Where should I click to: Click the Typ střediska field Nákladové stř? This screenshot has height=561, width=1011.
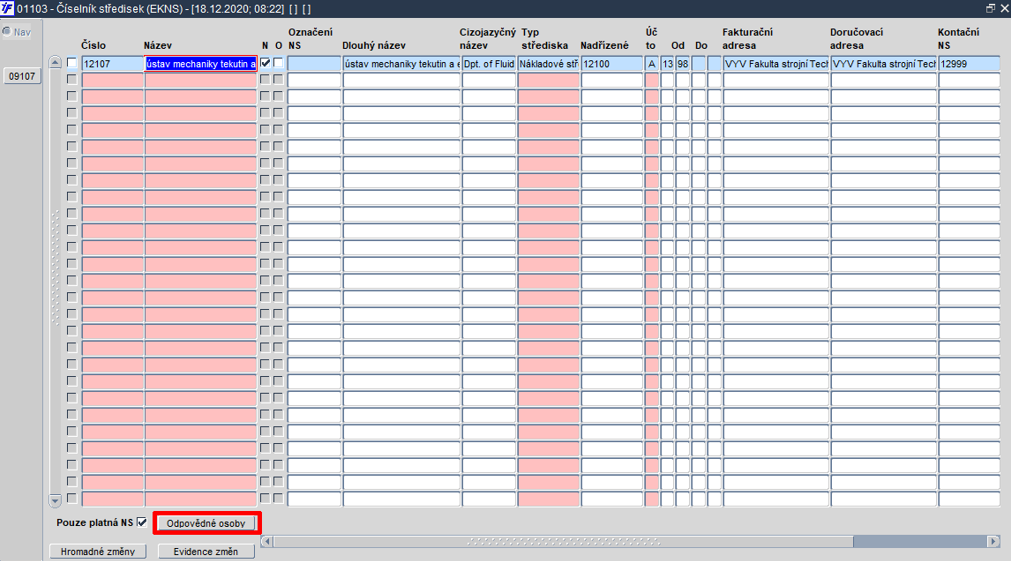coord(548,64)
